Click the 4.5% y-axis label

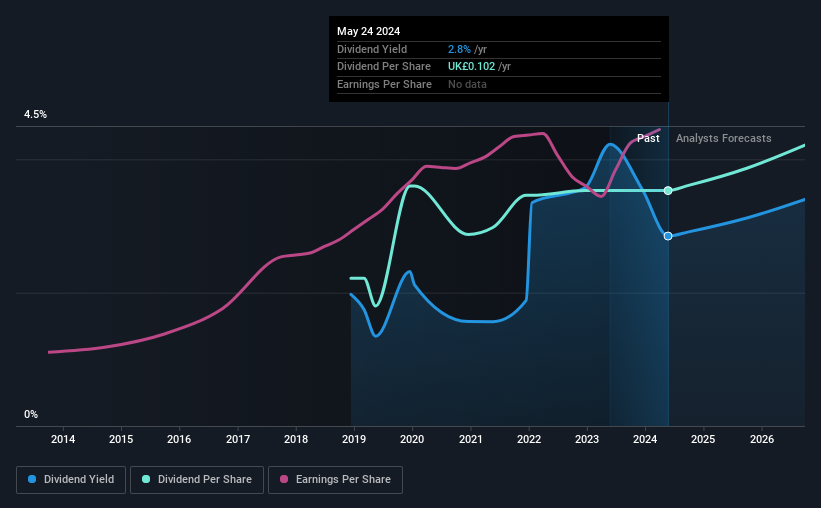pyautogui.click(x=35, y=114)
